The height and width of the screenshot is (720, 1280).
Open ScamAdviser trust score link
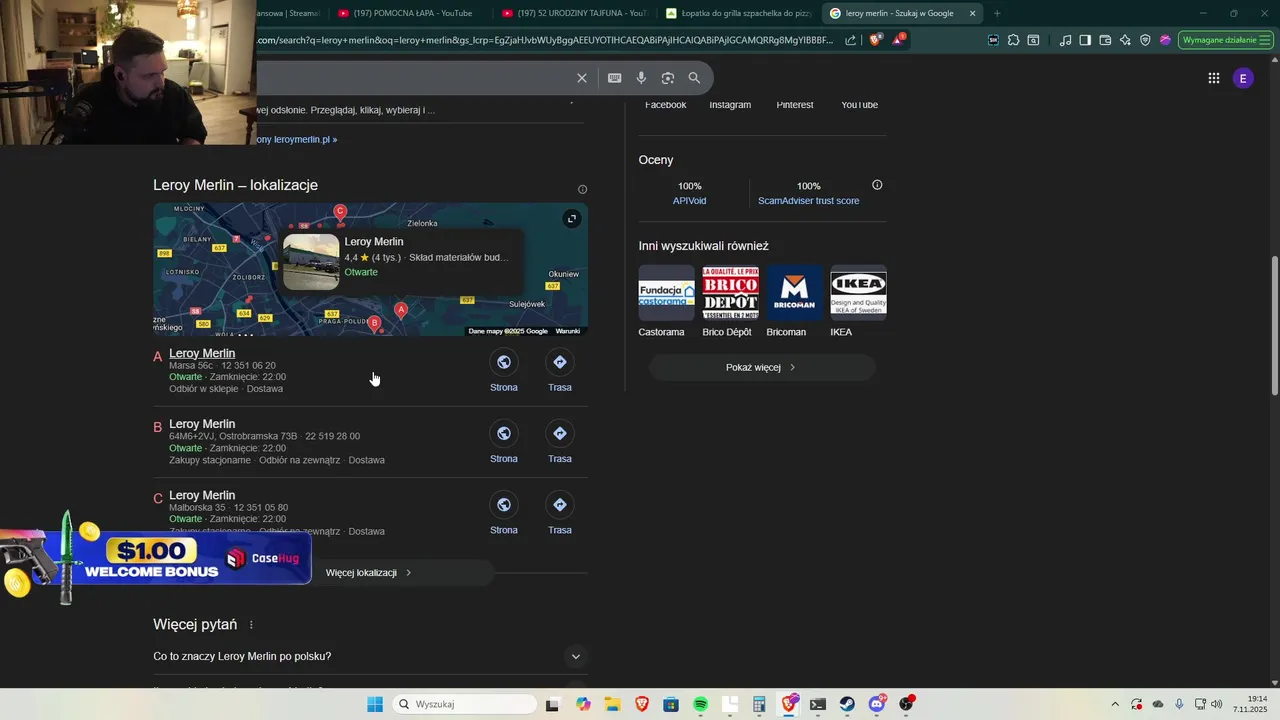(808, 200)
